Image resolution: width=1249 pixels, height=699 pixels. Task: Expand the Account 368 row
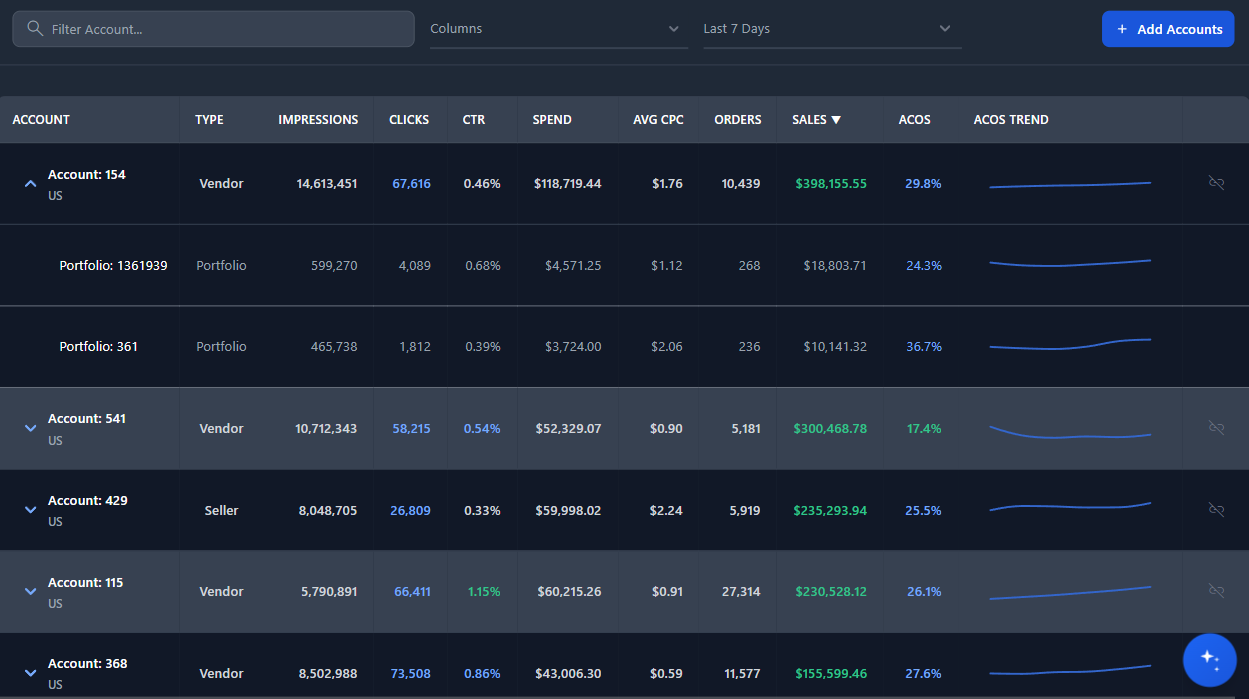30,673
